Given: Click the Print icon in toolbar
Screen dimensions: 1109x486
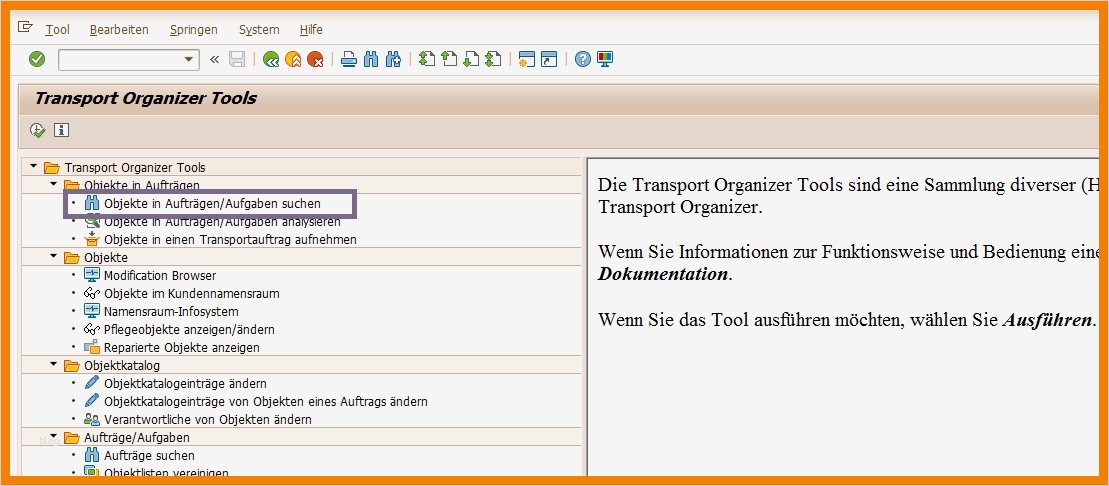Looking at the screenshot, I should point(348,59).
